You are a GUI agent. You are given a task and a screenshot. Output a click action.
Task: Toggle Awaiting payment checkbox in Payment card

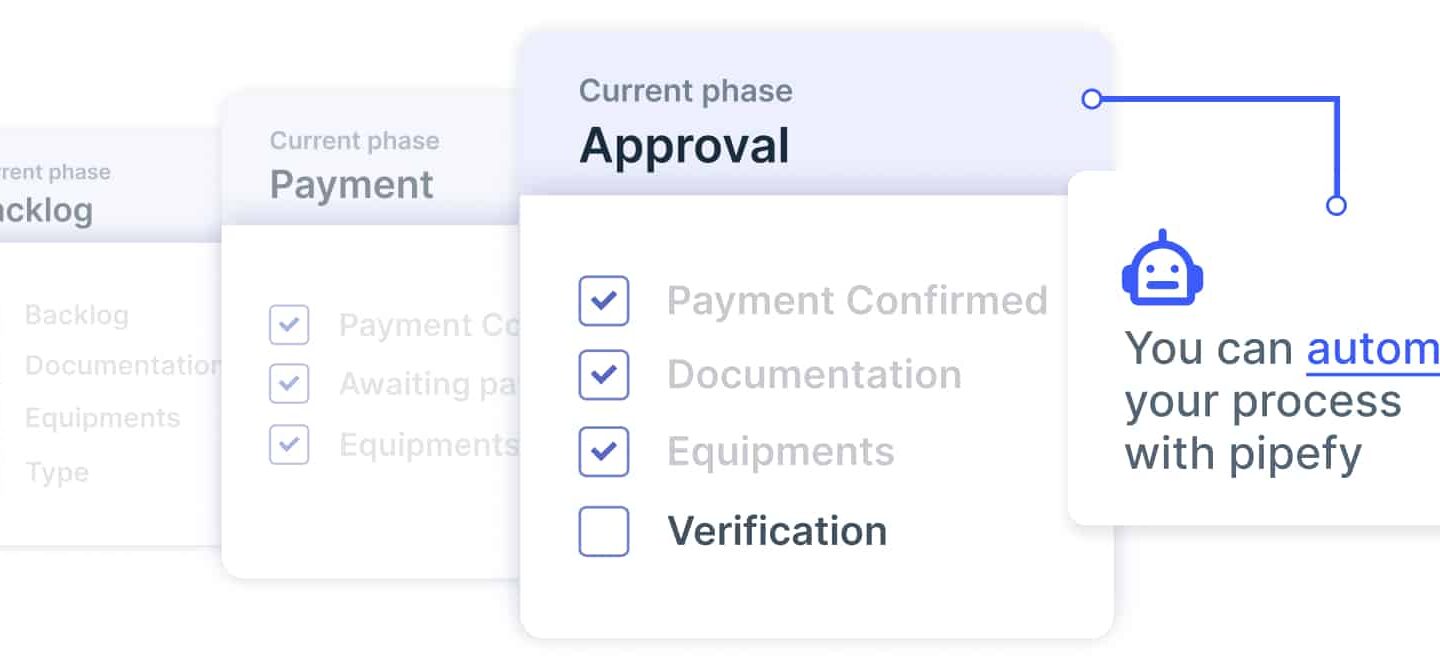pyautogui.click(x=289, y=384)
